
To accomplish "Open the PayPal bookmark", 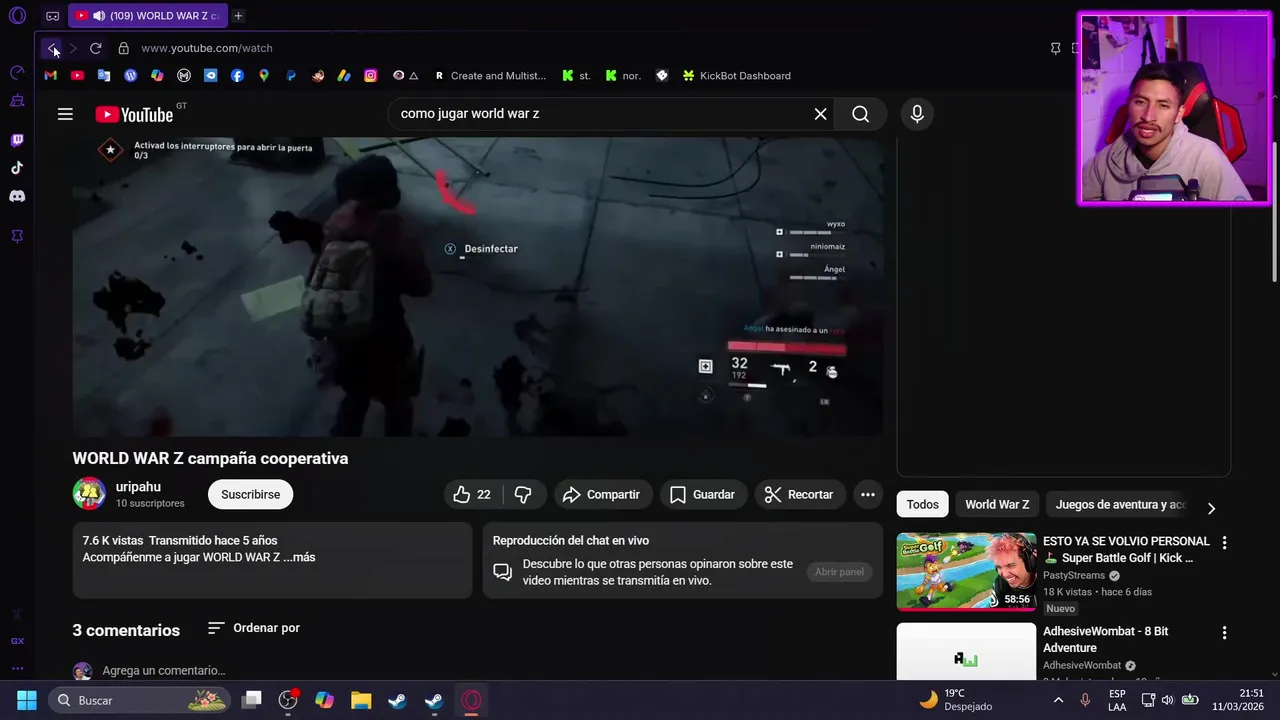I will 291,76.
